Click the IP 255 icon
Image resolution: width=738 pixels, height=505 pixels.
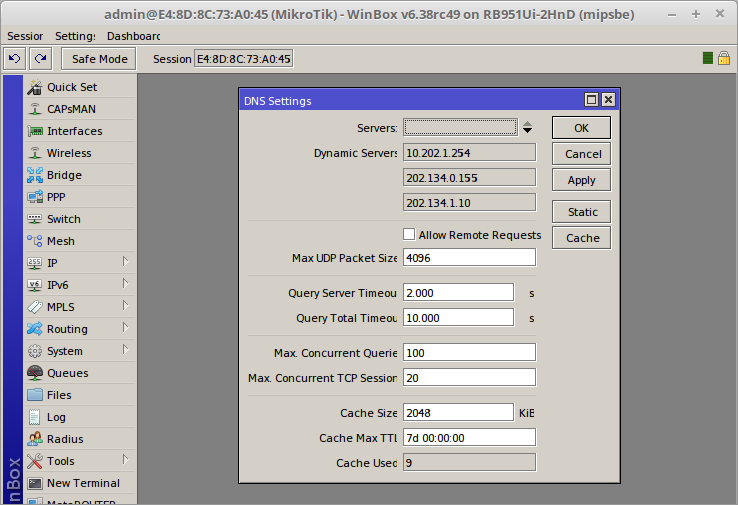coord(35,263)
